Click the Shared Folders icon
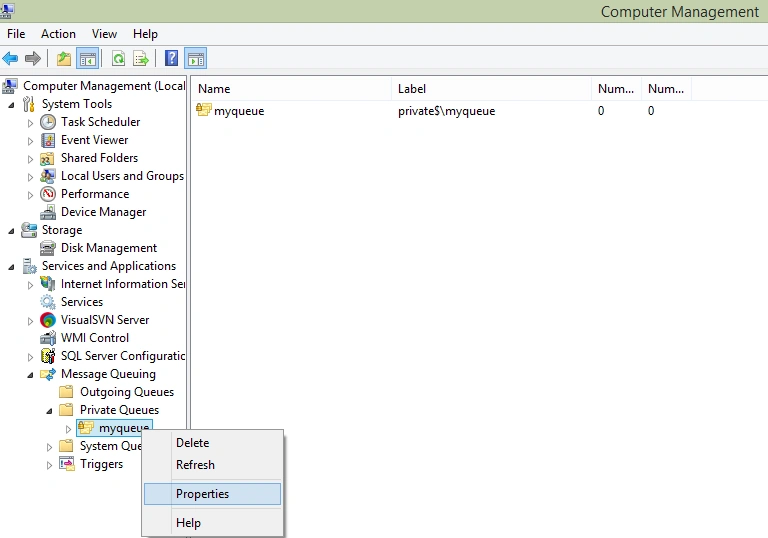The image size is (768, 538). (x=48, y=158)
